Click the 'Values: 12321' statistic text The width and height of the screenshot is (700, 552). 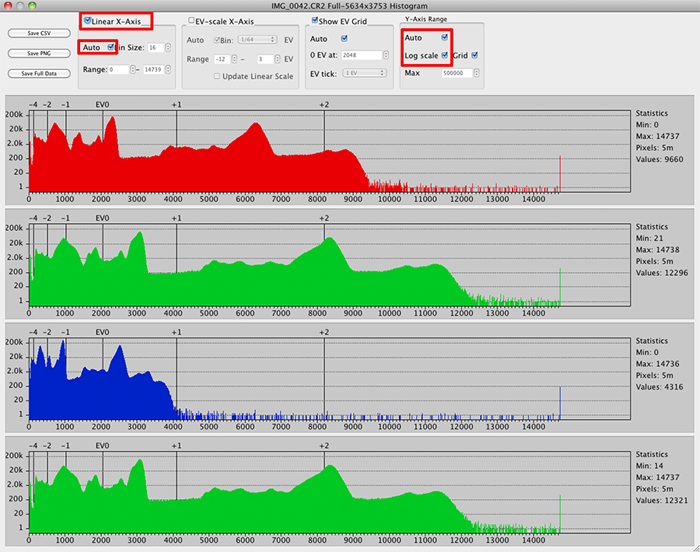tap(662, 501)
